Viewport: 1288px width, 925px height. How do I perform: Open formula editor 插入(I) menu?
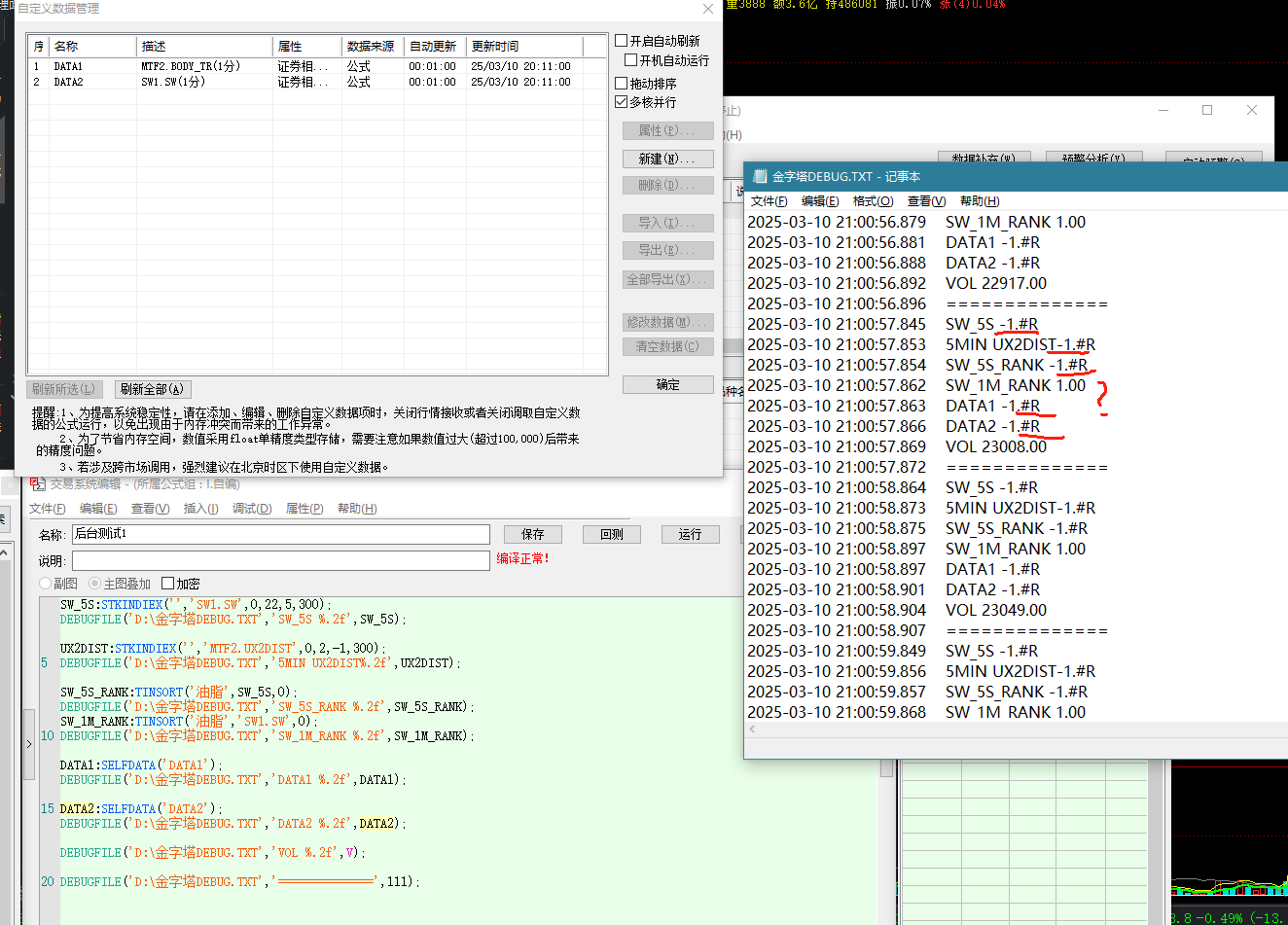(x=200, y=509)
